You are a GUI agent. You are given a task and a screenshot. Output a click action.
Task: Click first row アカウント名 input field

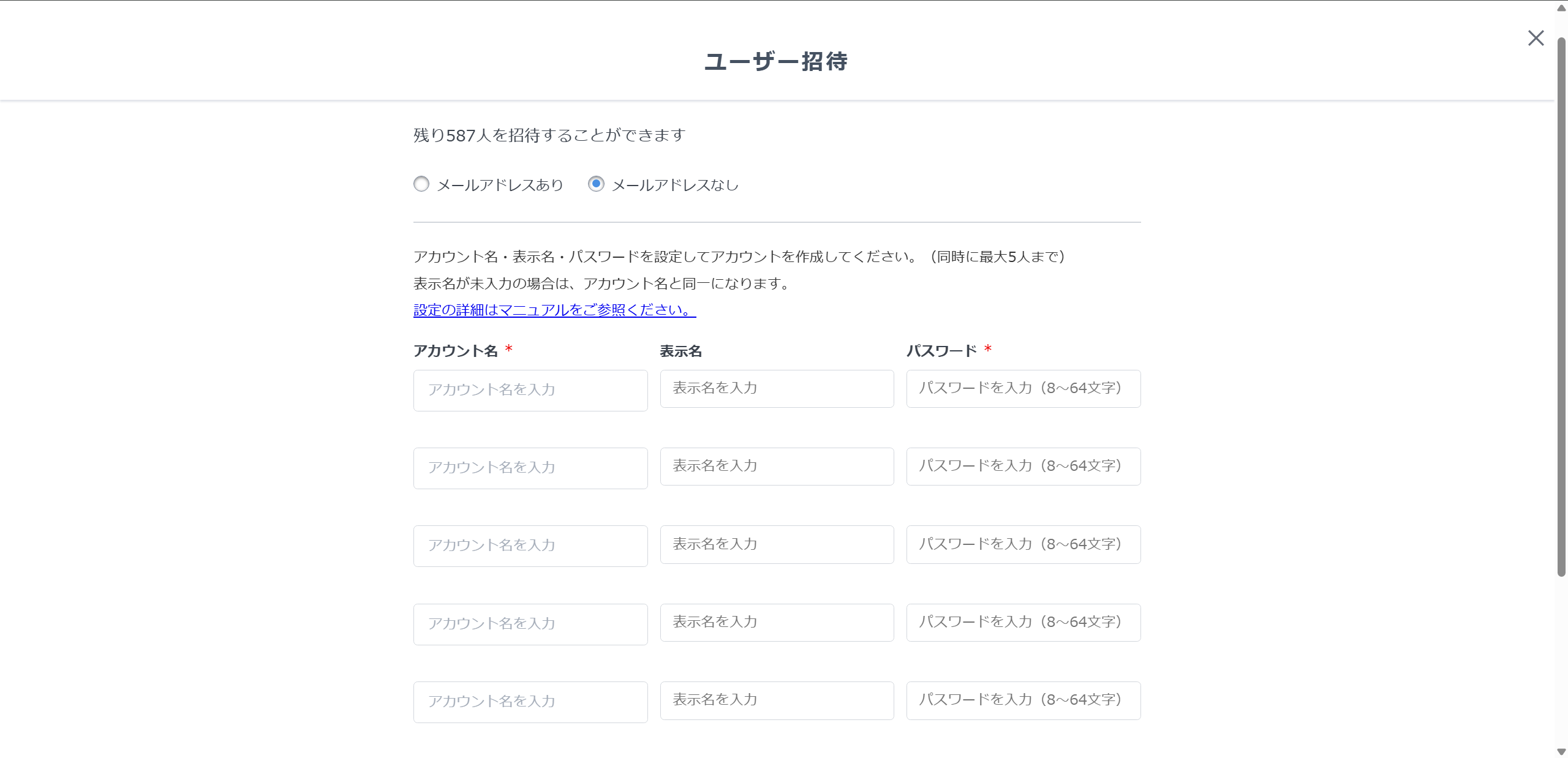pyautogui.click(x=530, y=390)
